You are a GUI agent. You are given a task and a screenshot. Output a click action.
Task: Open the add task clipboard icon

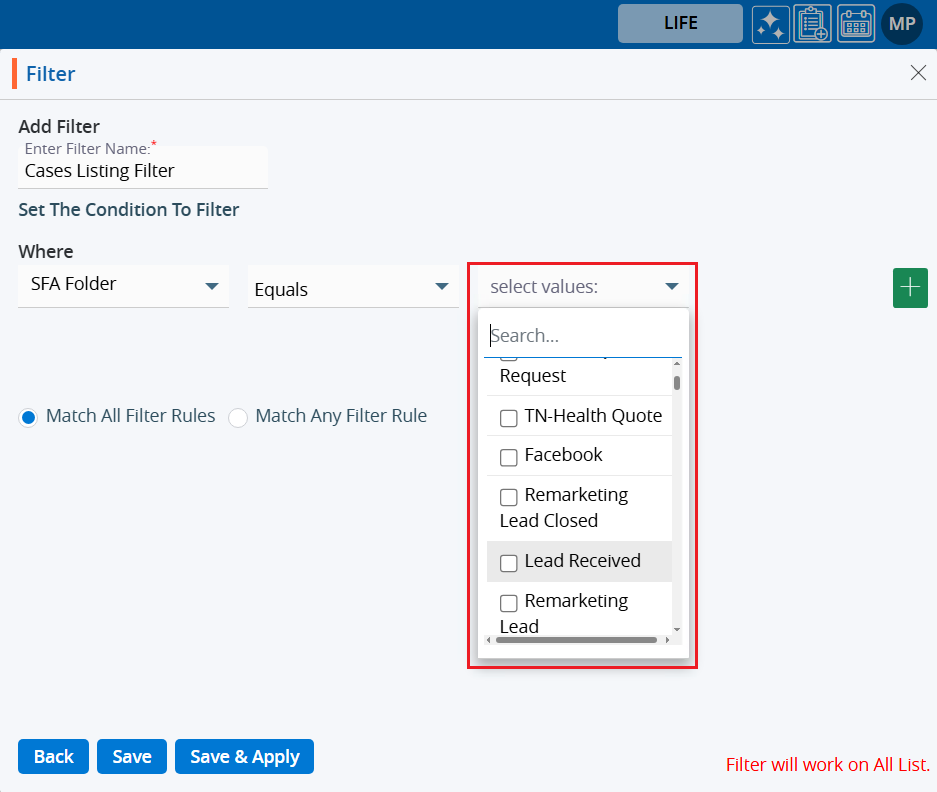tap(812, 24)
